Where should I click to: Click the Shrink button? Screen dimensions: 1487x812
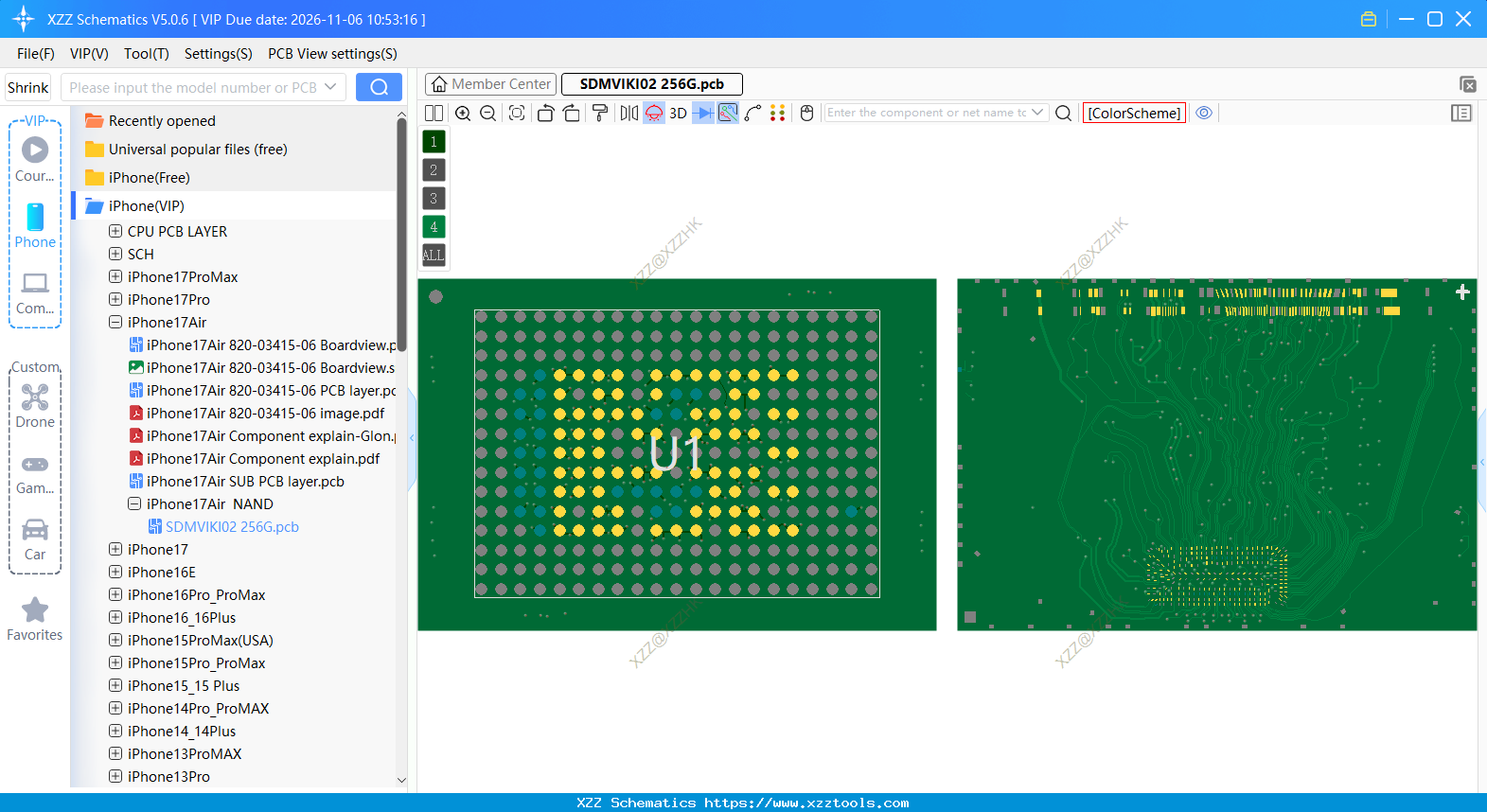click(28, 87)
